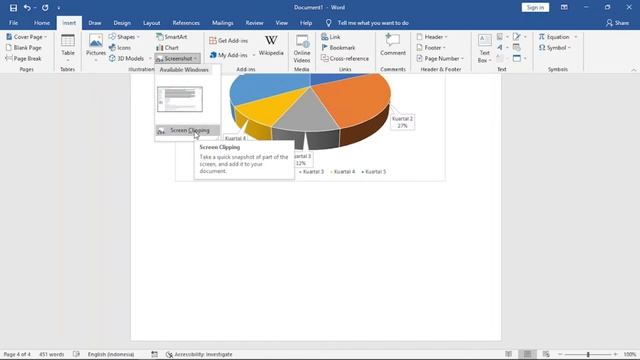
Task: Open the Help tab
Action: pyautogui.click(x=306, y=23)
